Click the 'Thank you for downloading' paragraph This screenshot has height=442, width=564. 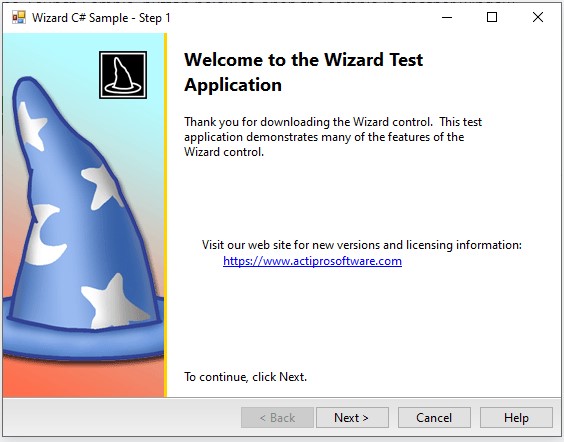pyautogui.click(x=333, y=137)
